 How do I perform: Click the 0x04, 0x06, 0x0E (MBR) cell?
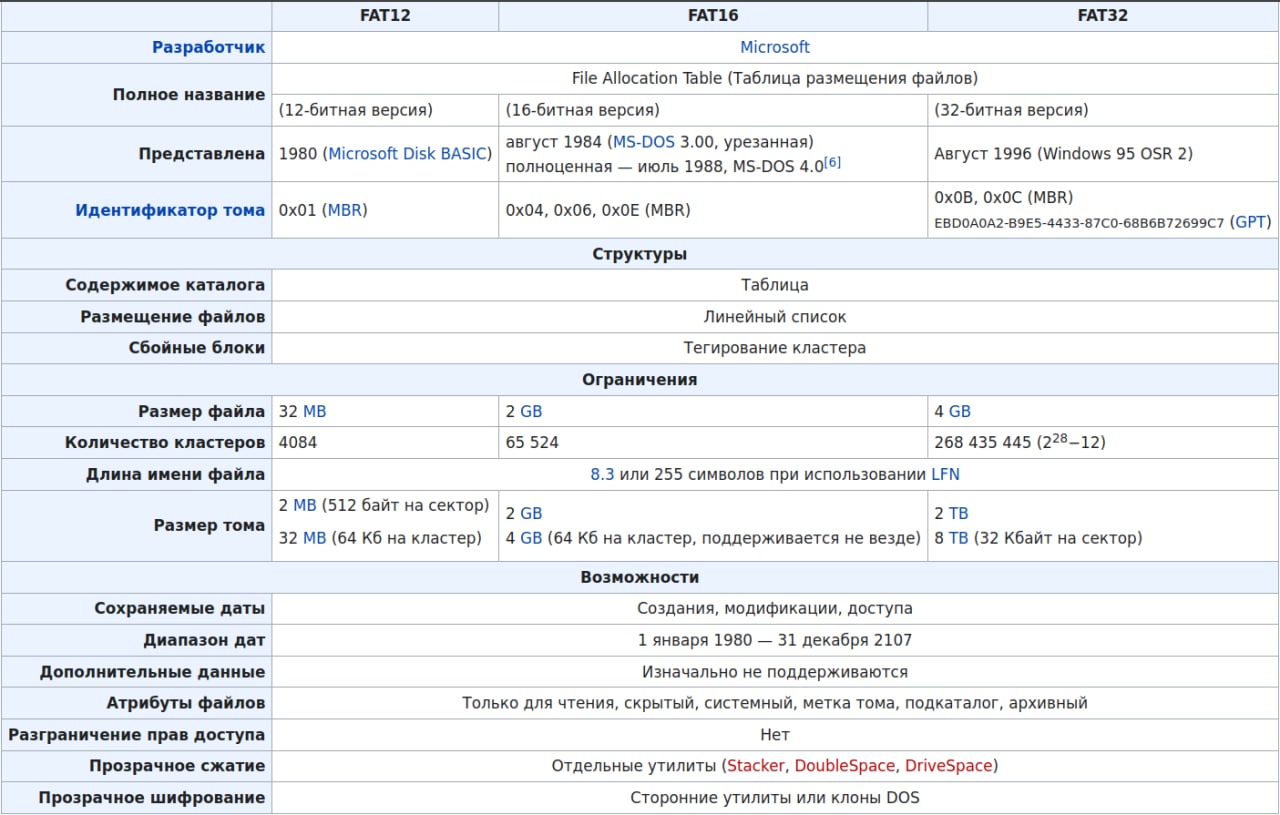click(x=713, y=210)
